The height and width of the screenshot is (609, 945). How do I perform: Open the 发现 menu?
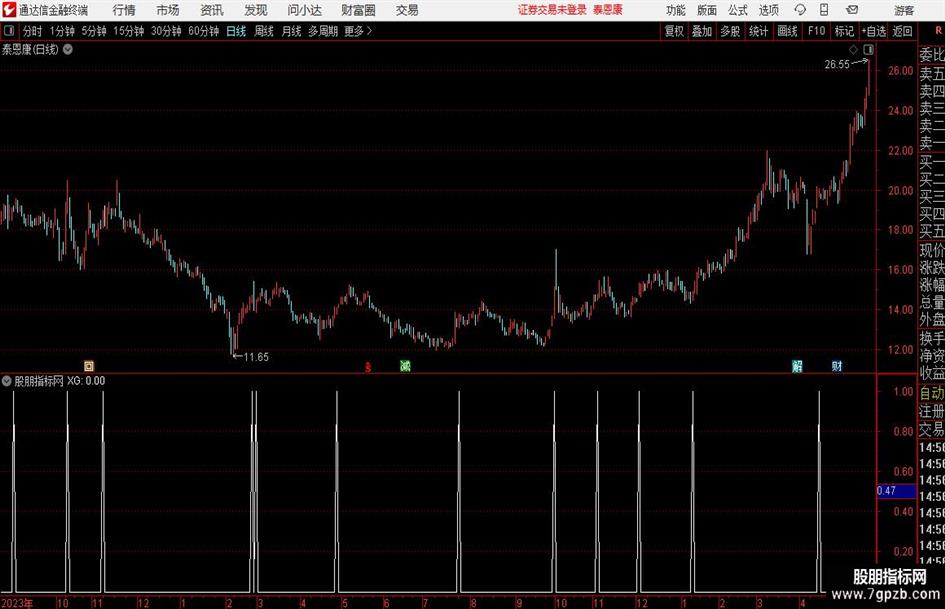pos(256,10)
